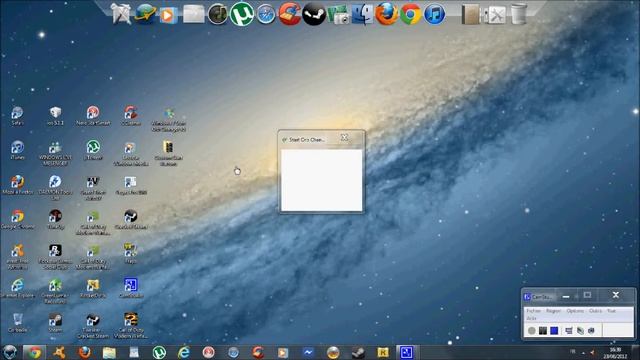Open Steam from the top dock
The image size is (640, 360).
[x=313, y=15]
